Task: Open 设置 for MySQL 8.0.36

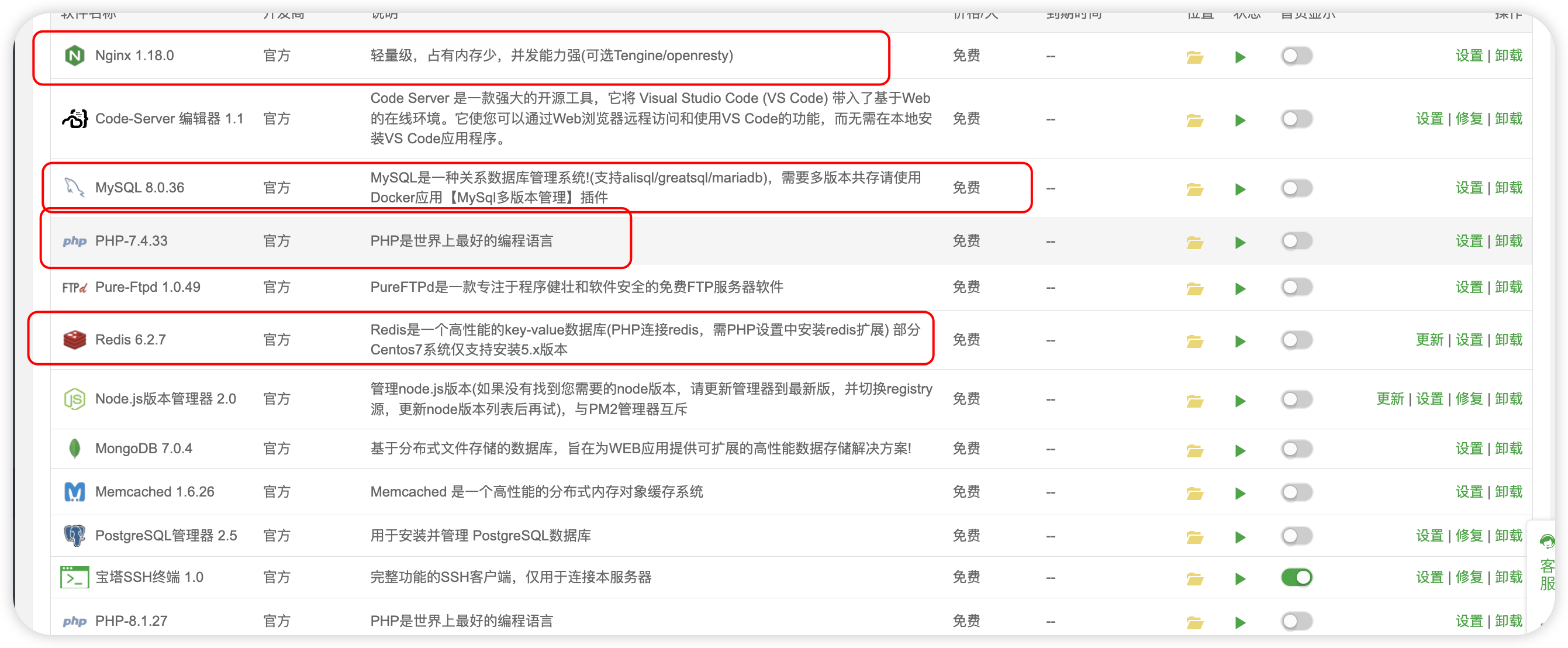Action: point(1469,188)
